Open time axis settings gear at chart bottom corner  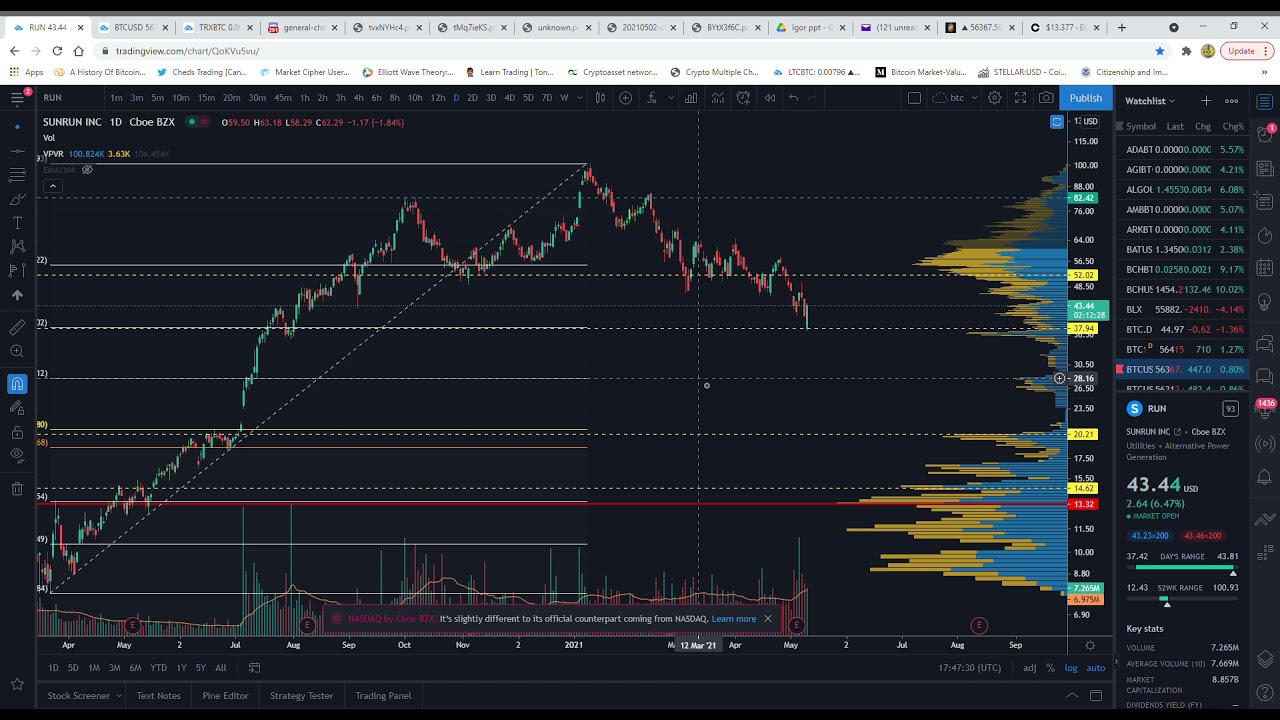pos(1090,645)
